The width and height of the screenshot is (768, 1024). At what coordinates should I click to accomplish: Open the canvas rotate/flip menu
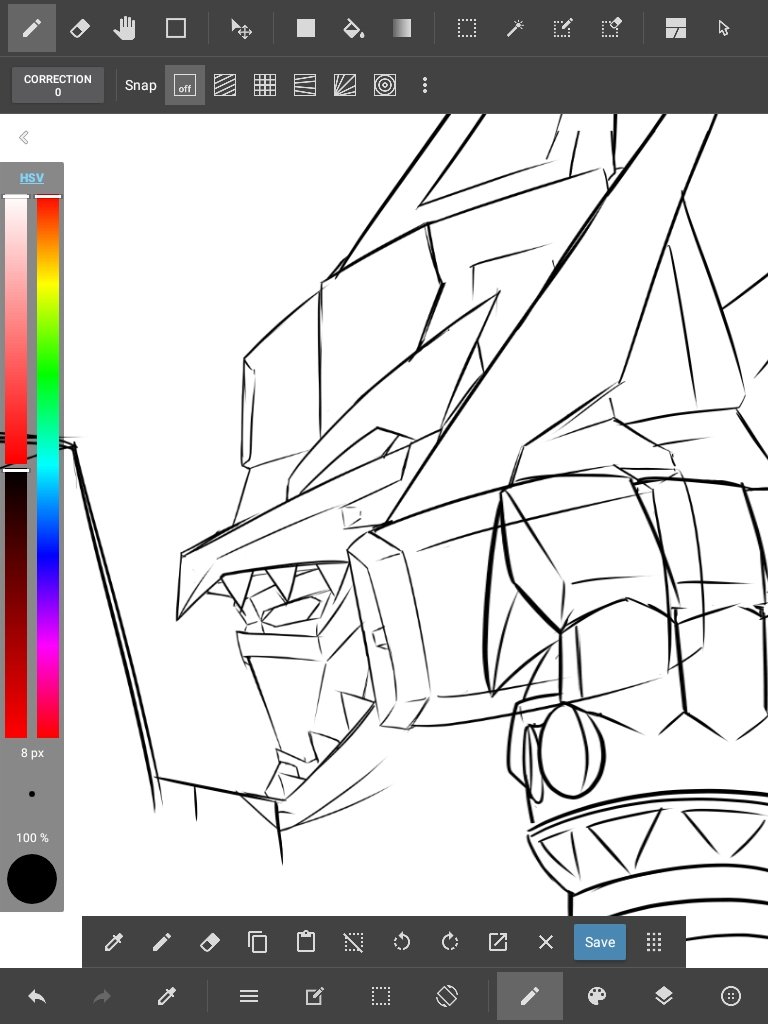[x=447, y=996]
